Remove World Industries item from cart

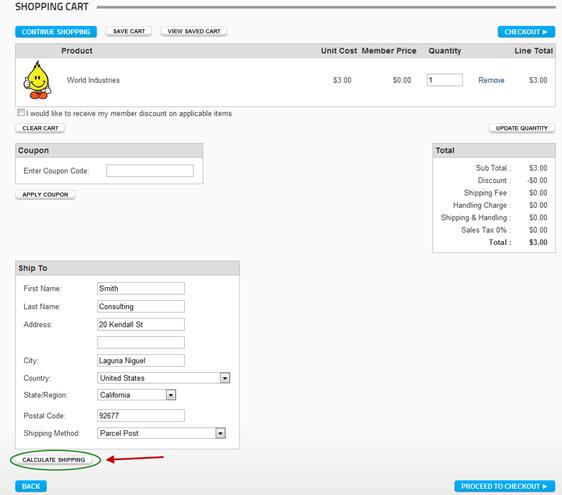[491, 80]
